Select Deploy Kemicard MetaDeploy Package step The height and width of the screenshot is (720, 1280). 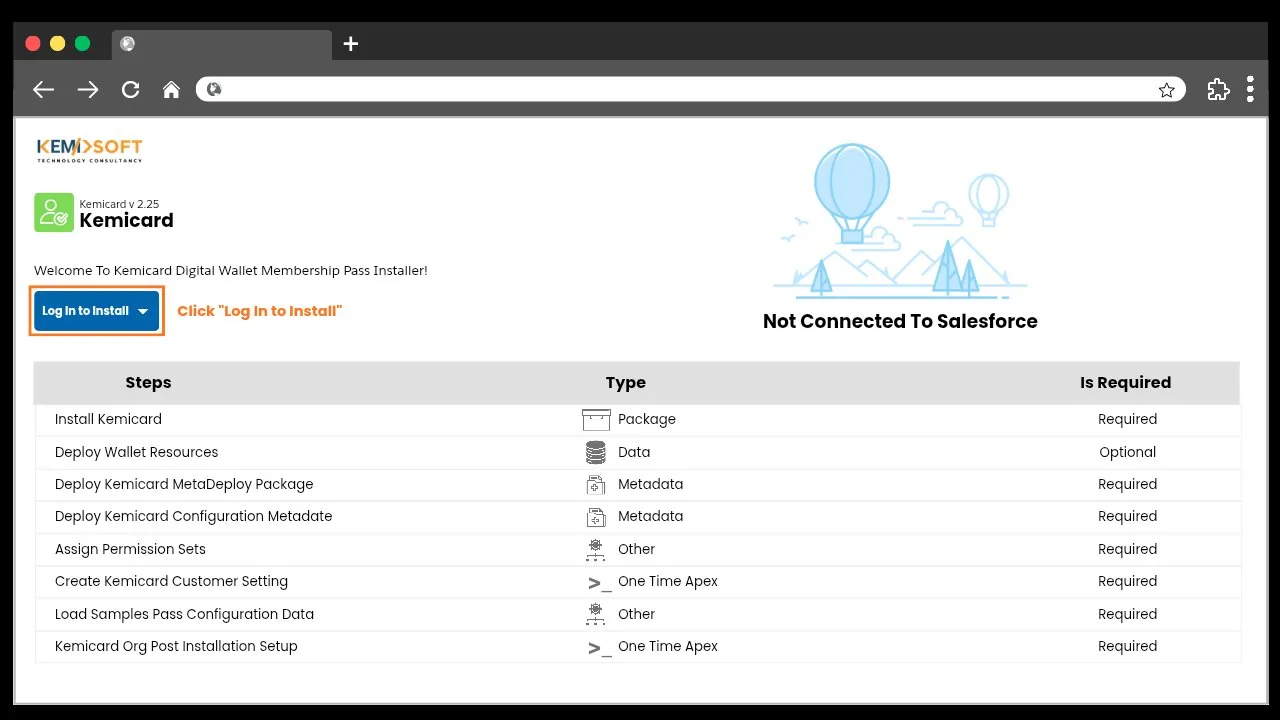184,484
